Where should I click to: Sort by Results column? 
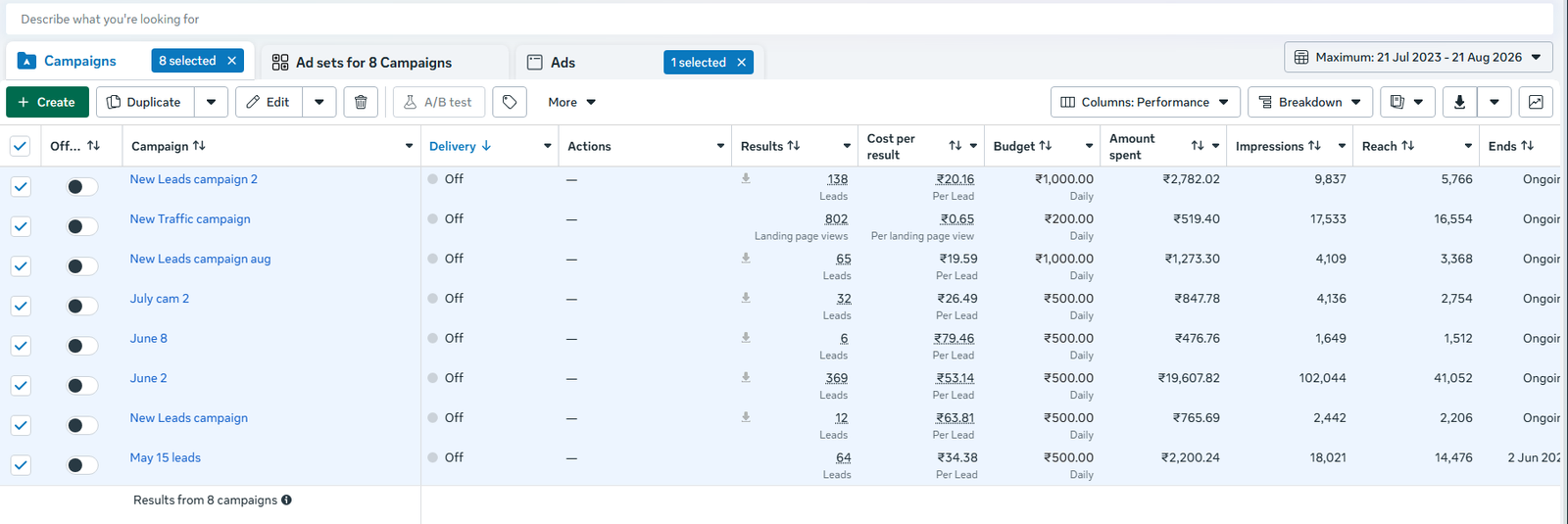pyautogui.click(x=794, y=145)
